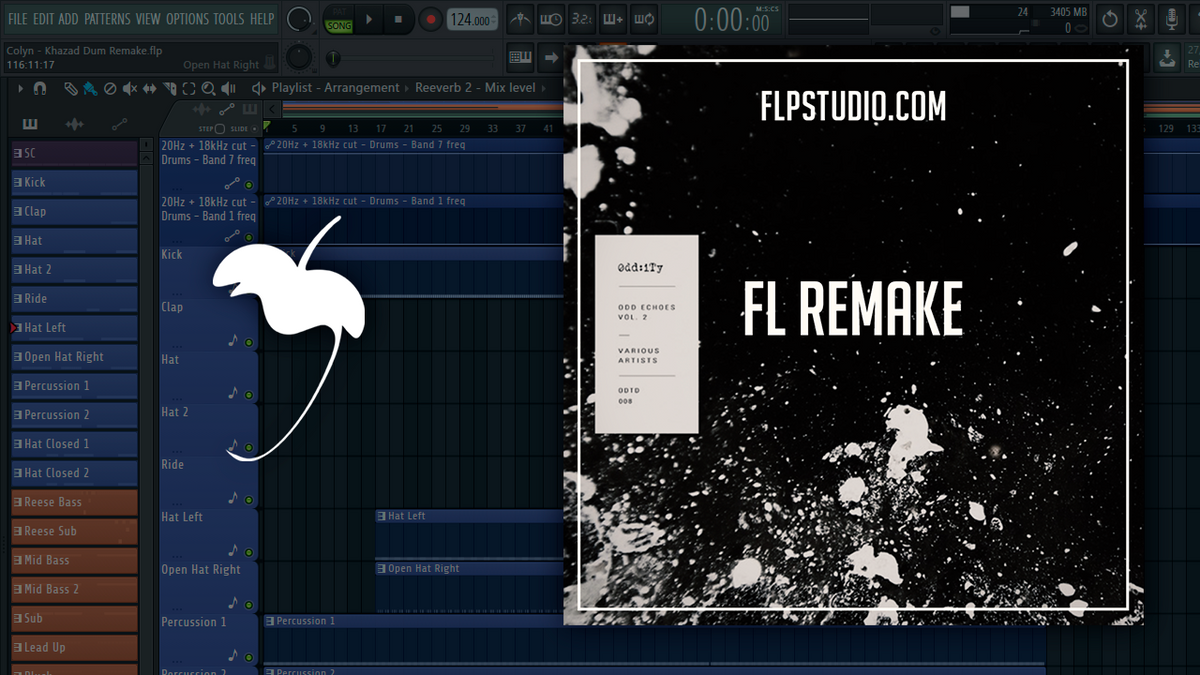
Task: Open the recording microphone panel top right
Action: 1171,19
